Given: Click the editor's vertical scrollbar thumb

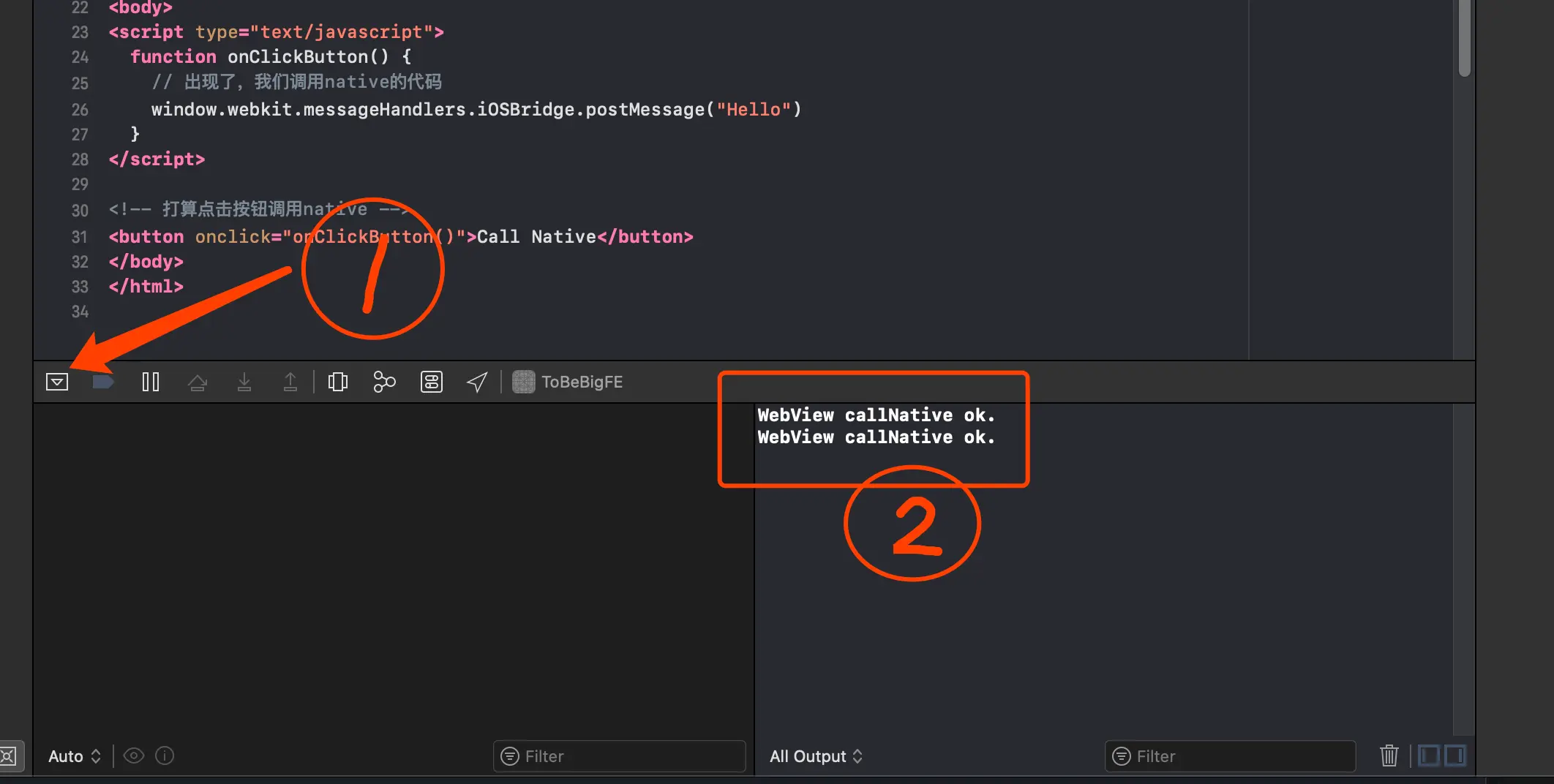Looking at the screenshot, I should [1464, 38].
